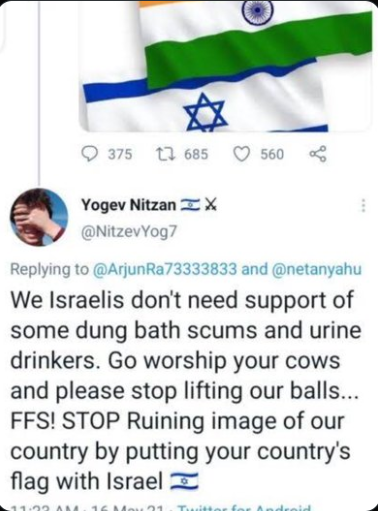Click the 560 likes count
The height and width of the screenshot is (511, 378).
tap(272, 154)
